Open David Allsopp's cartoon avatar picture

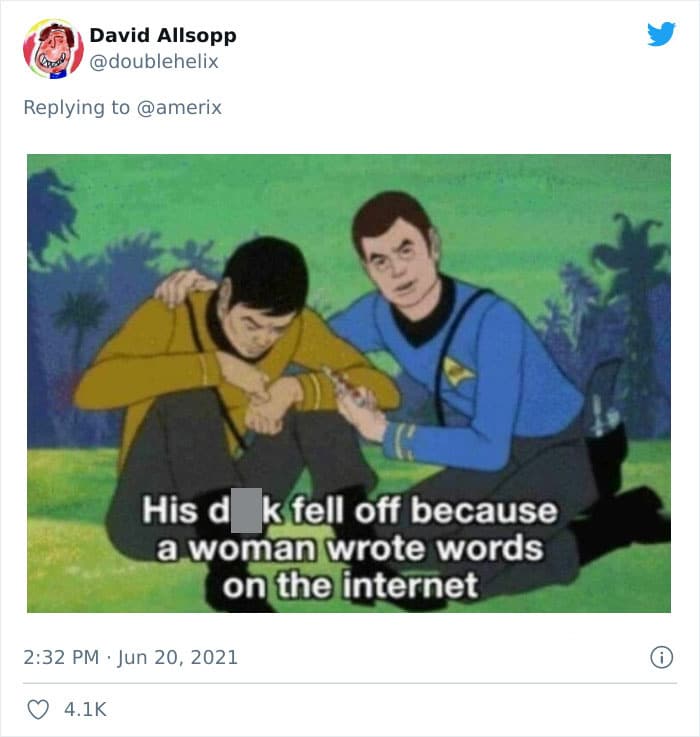click(53, 48)
